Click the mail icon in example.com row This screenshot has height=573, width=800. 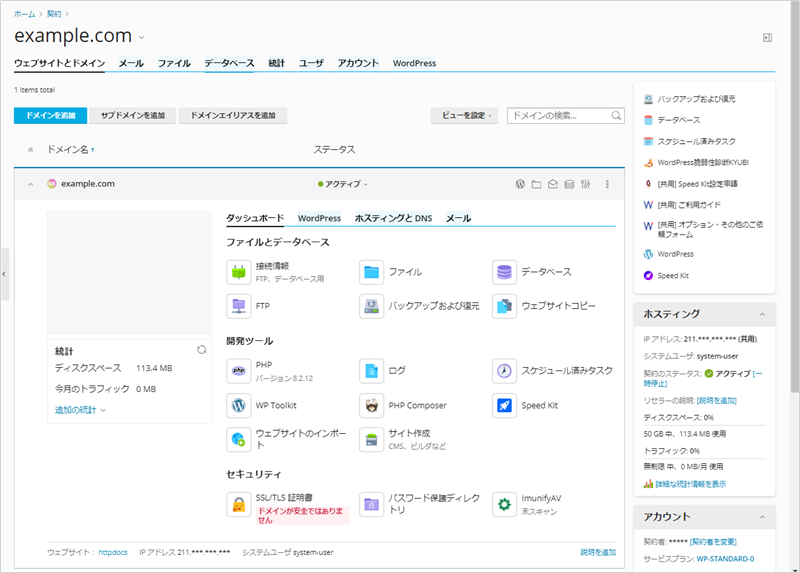(x=553, y=184)
